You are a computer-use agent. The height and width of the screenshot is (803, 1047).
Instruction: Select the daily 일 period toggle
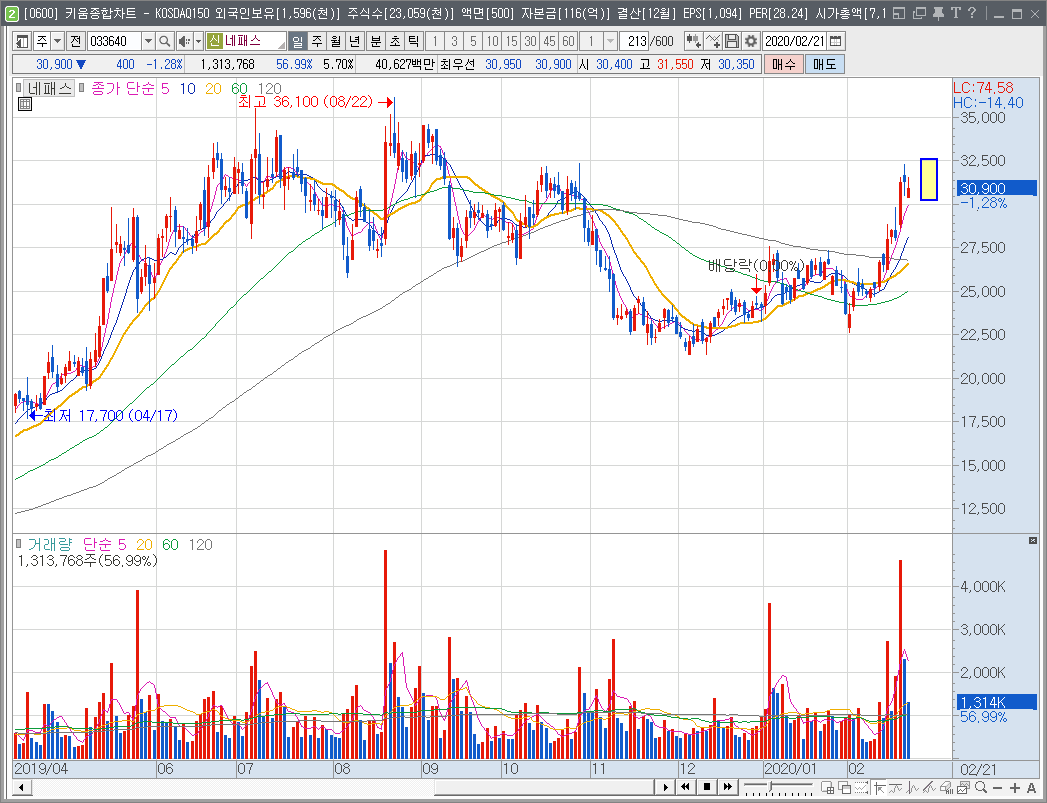(x=298, y=41)
